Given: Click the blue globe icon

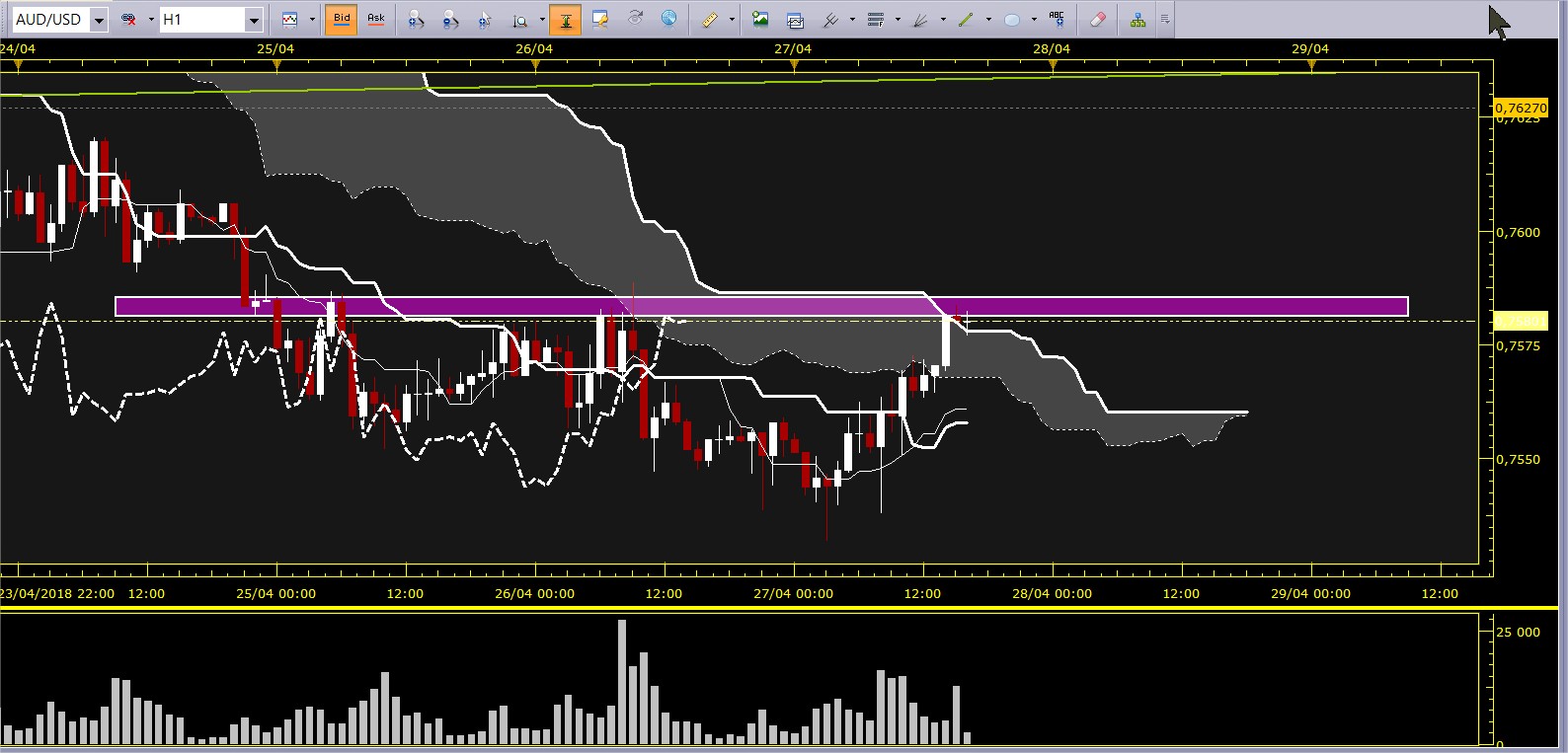Looking at the screenshot, I should click(x=669, y=19).
